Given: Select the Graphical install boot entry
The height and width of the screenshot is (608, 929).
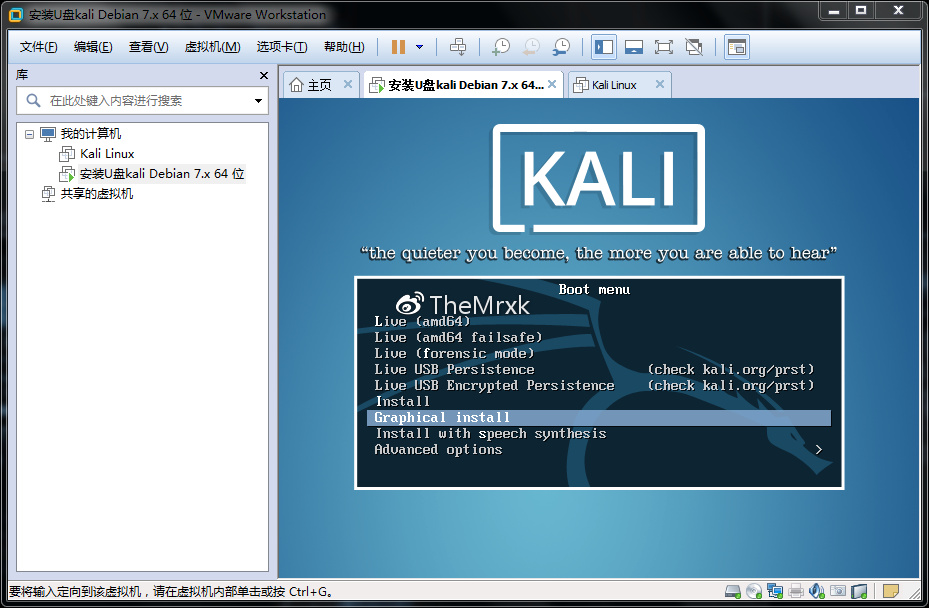Looking at the screenshot, I should click(598, 418).
